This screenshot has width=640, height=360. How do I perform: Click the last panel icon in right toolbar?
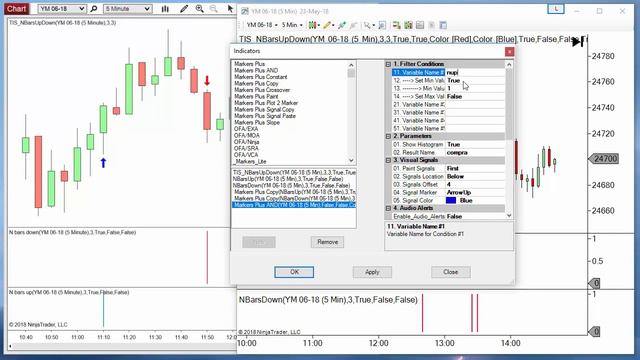tap(443, 25)
